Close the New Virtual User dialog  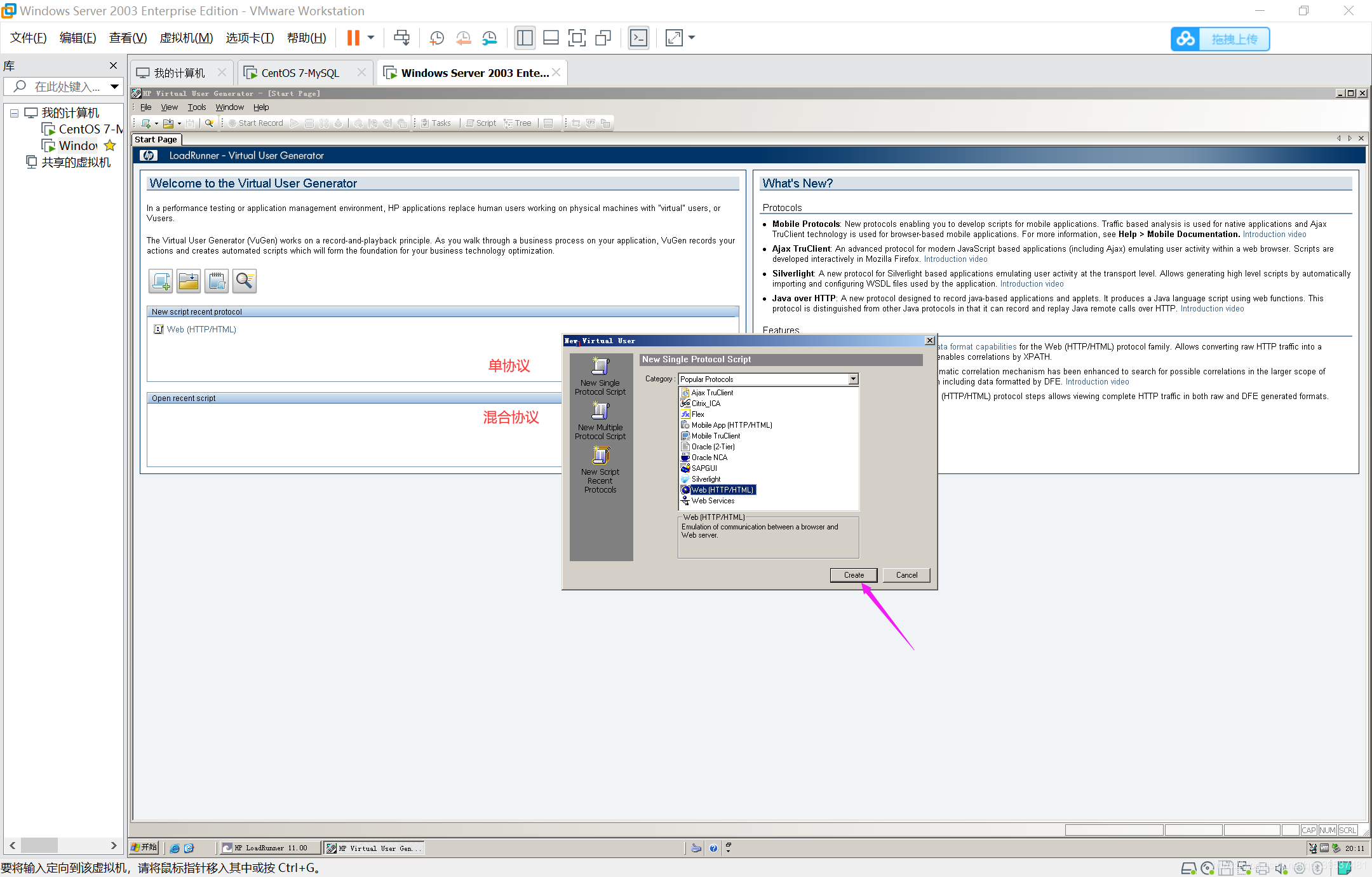(x=929, y=341)
